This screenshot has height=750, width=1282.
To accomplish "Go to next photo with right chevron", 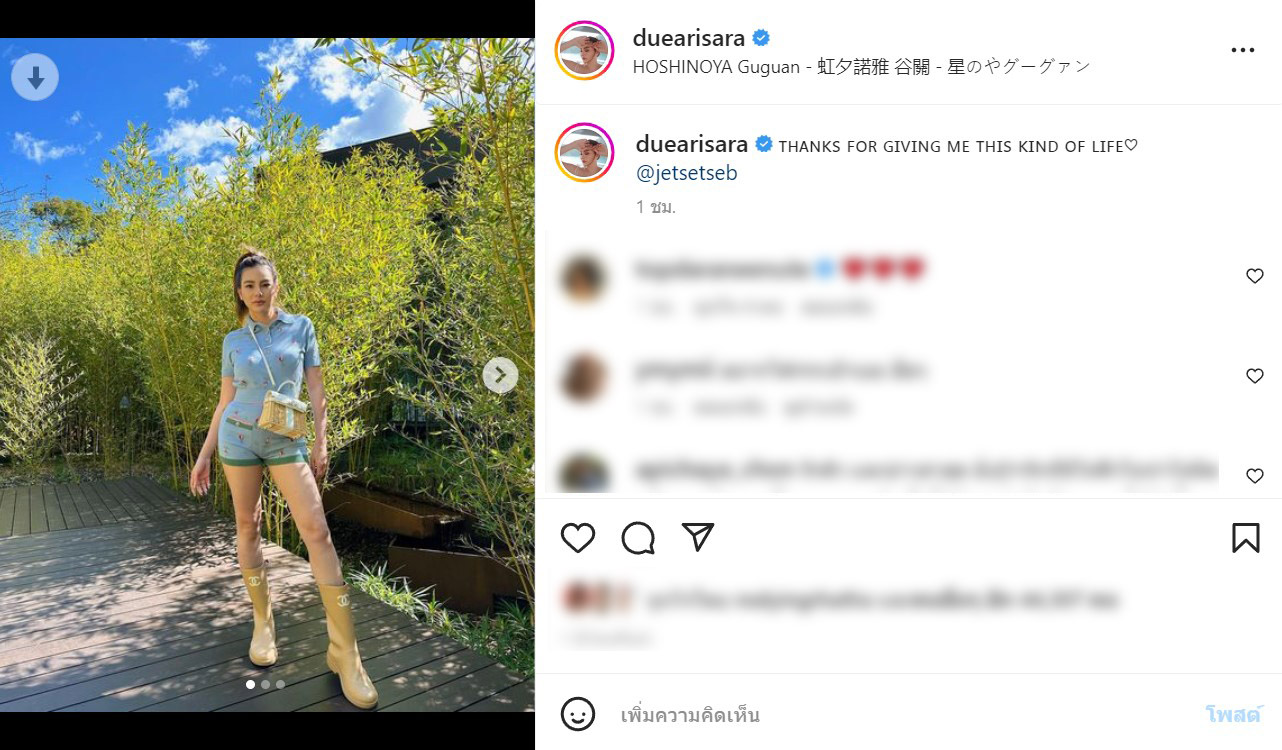I will [500, 375].
